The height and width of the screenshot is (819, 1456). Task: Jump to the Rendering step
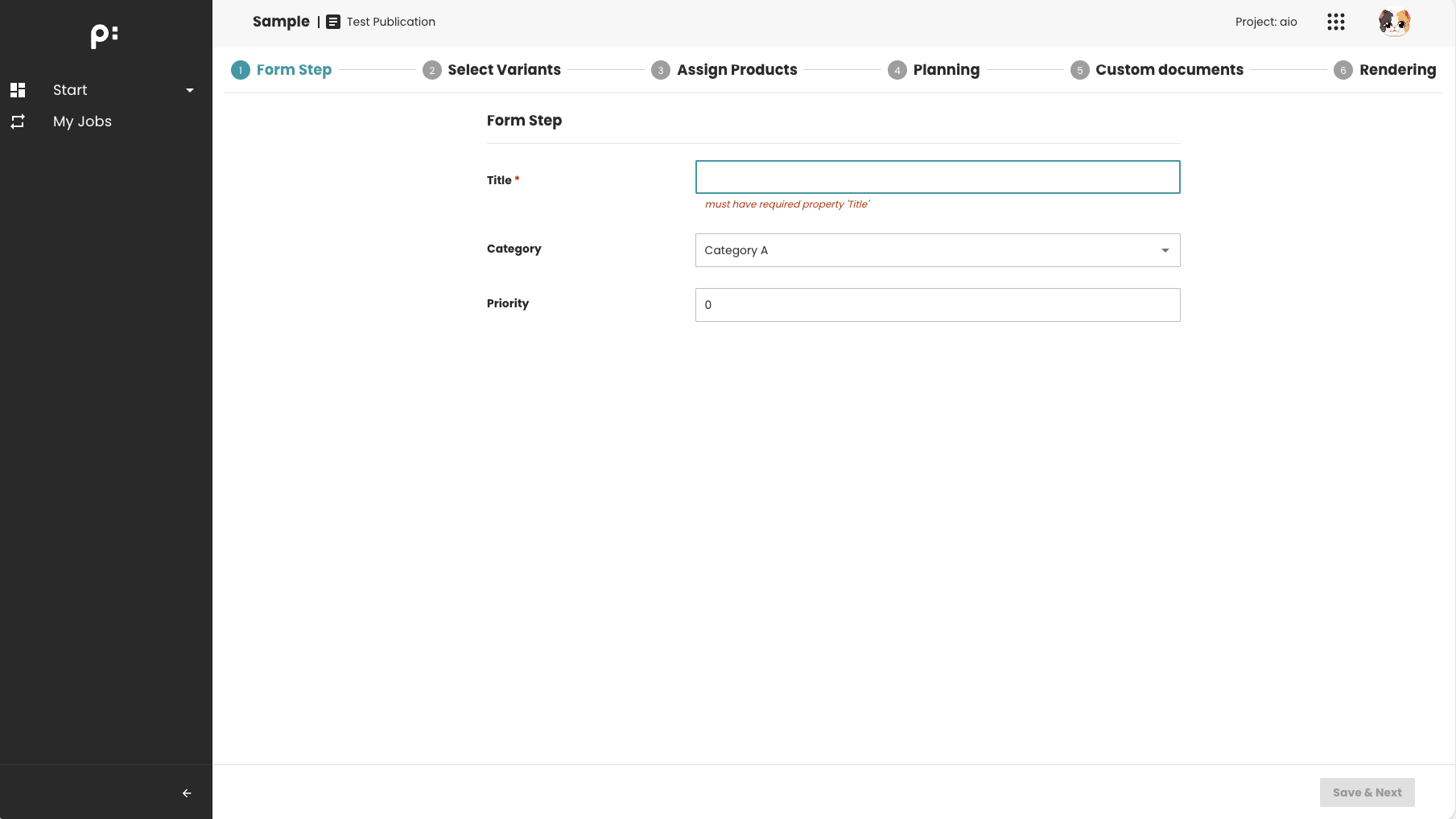(1396, 70)
